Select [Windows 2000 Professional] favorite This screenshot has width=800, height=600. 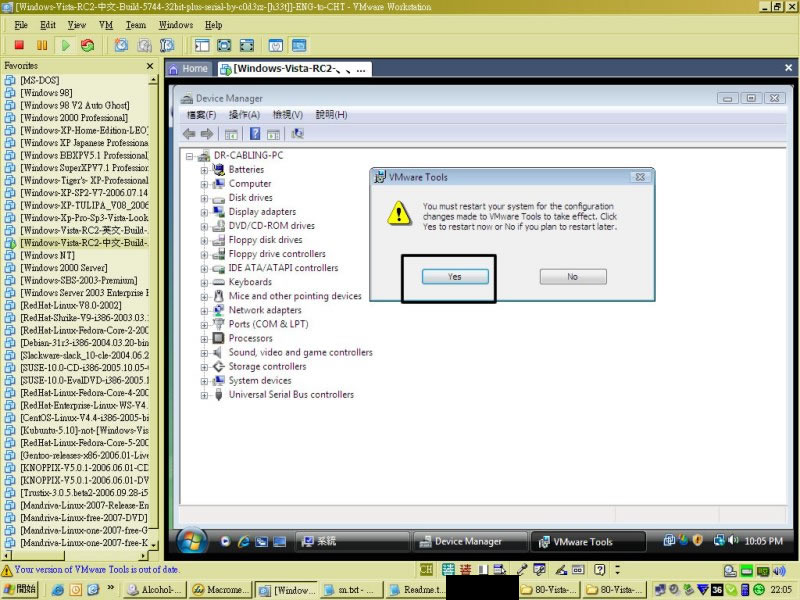[73, 118]
